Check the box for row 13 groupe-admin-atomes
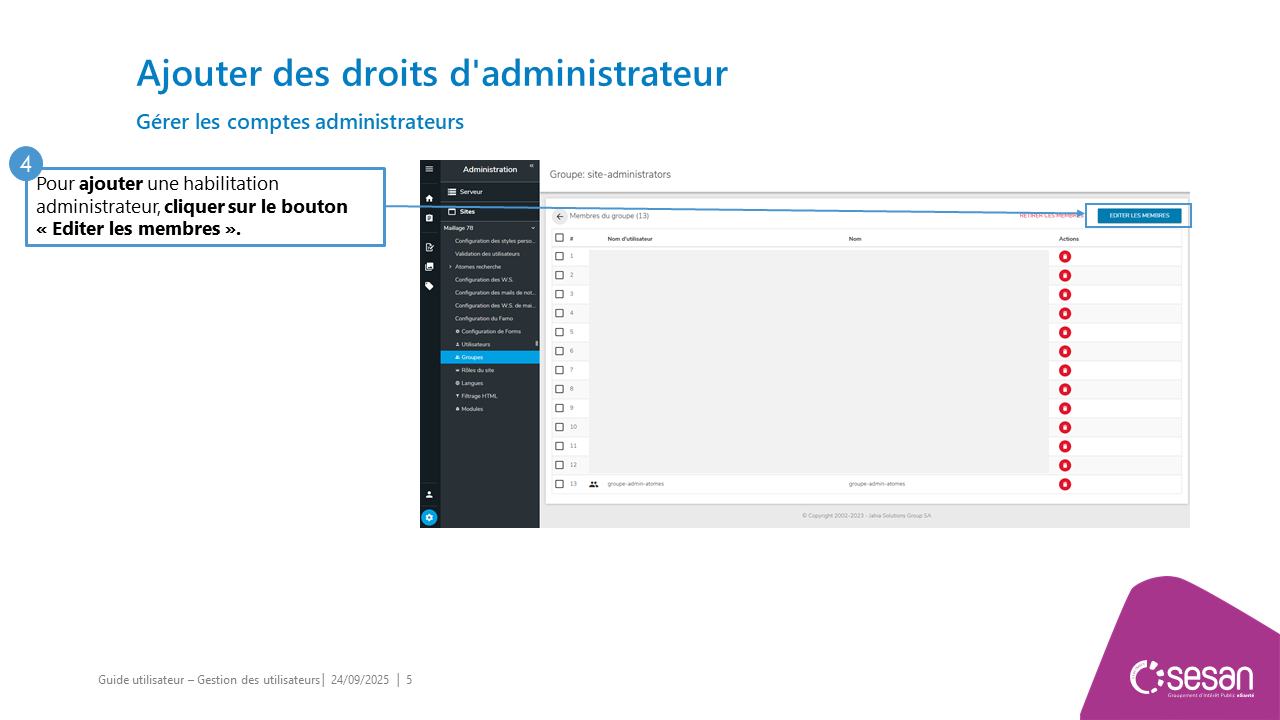The height and width of the screenshot is (720, 1280). 560,484
